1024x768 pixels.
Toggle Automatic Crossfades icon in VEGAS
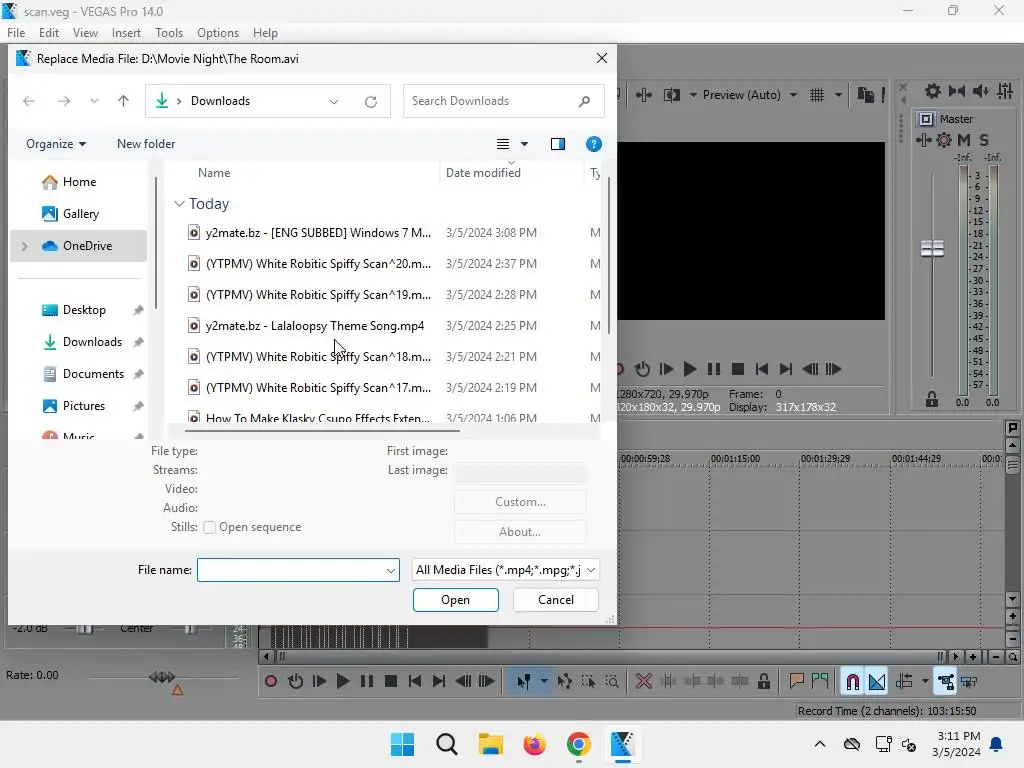(x=877, y=682)
